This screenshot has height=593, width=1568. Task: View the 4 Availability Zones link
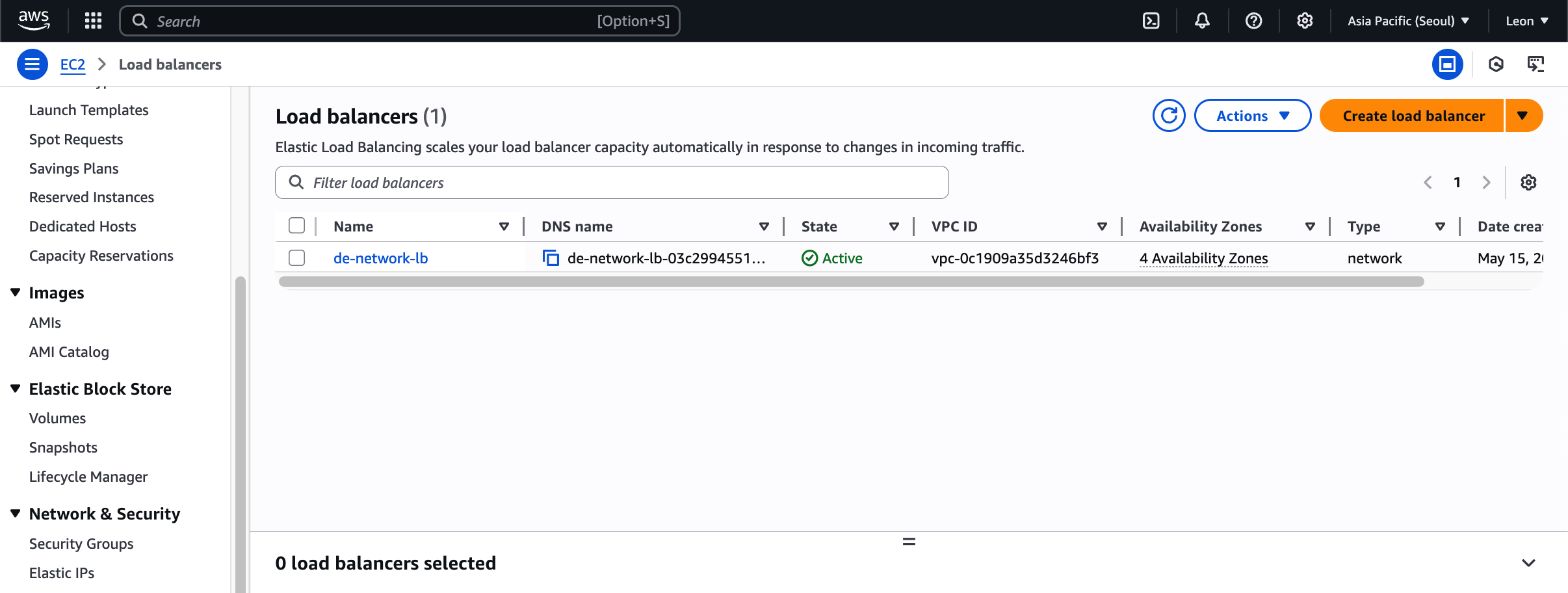(1203, 258)
